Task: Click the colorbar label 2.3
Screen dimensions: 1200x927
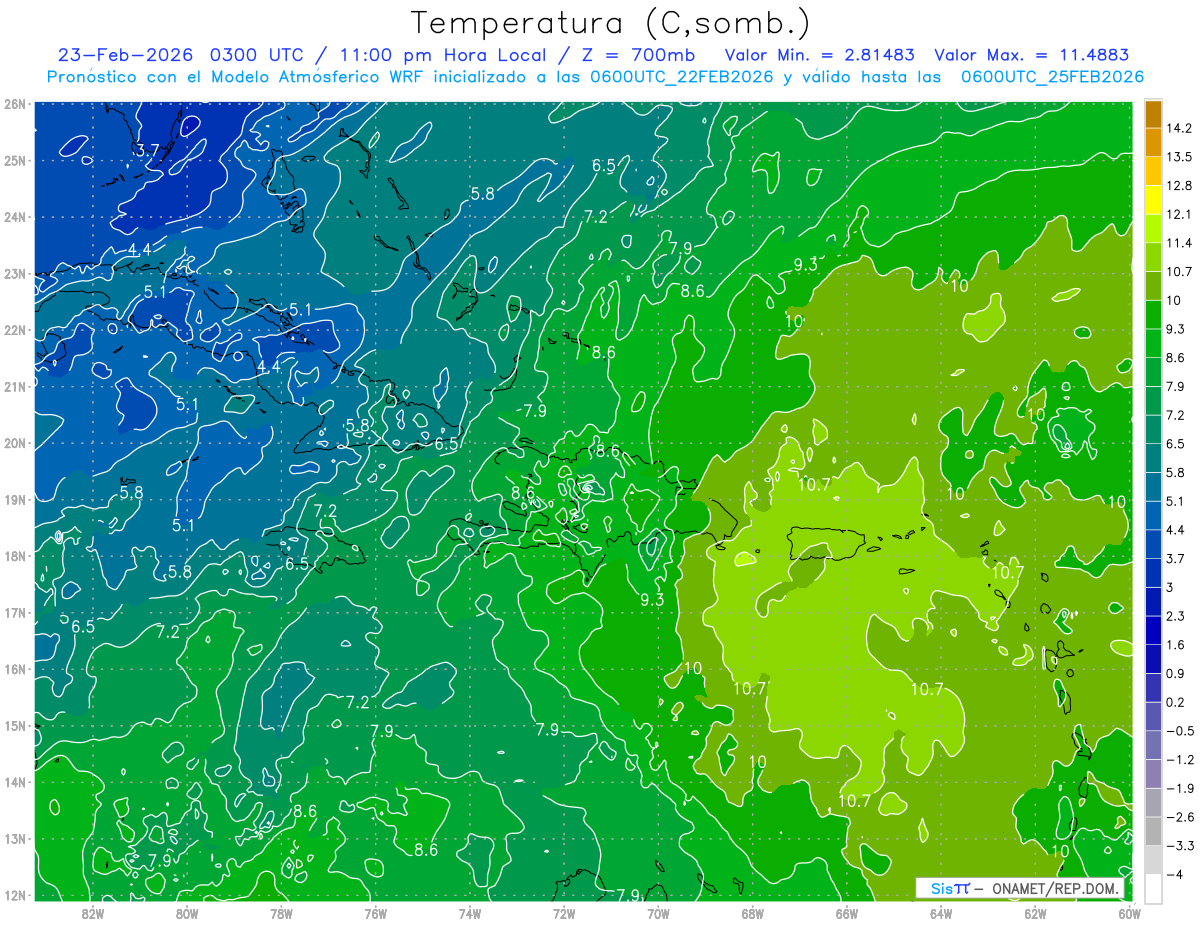Action: [x=1176, y=616]
